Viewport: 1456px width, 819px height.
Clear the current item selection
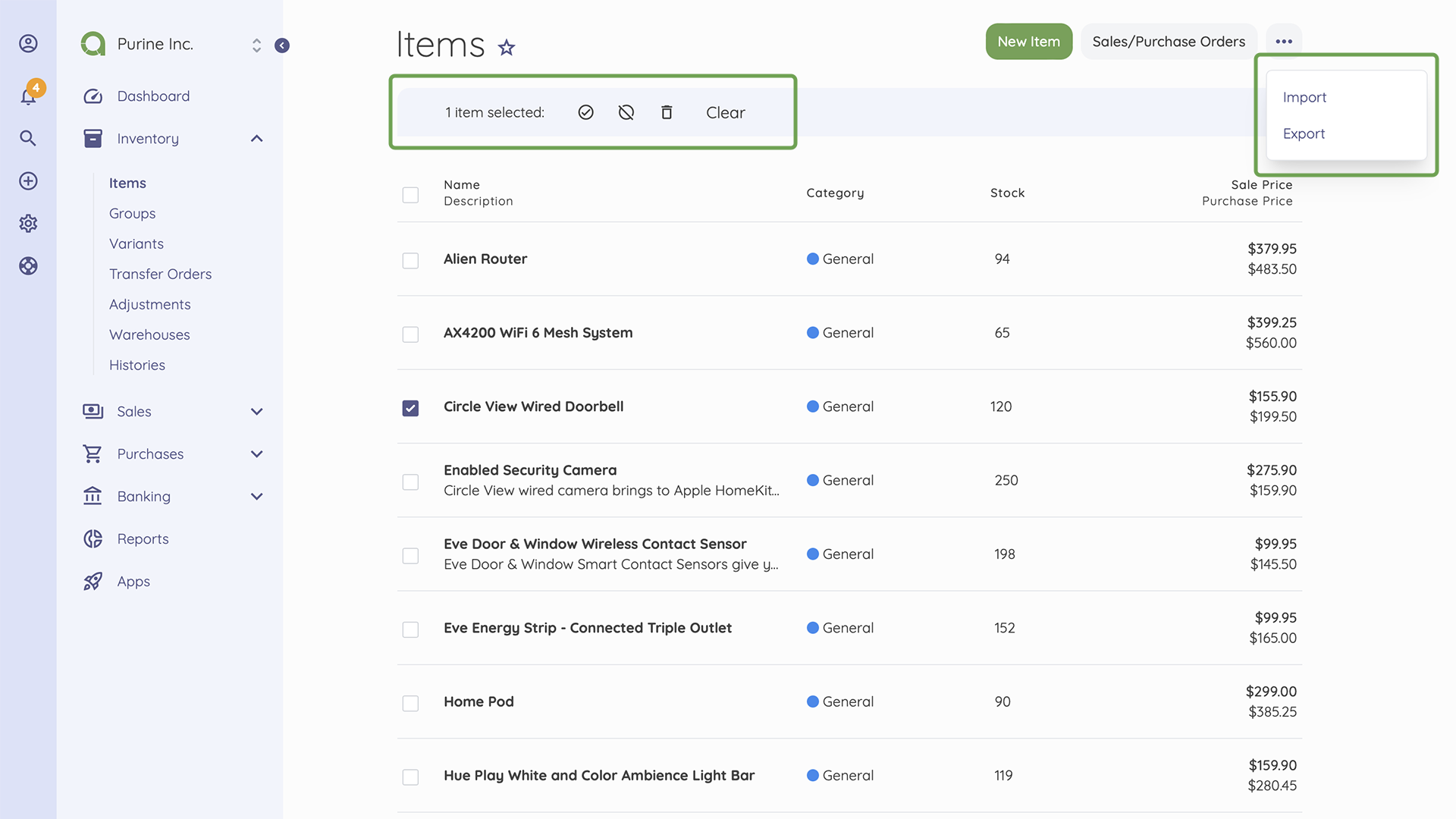pyautogui.click(x=725, y=111)
